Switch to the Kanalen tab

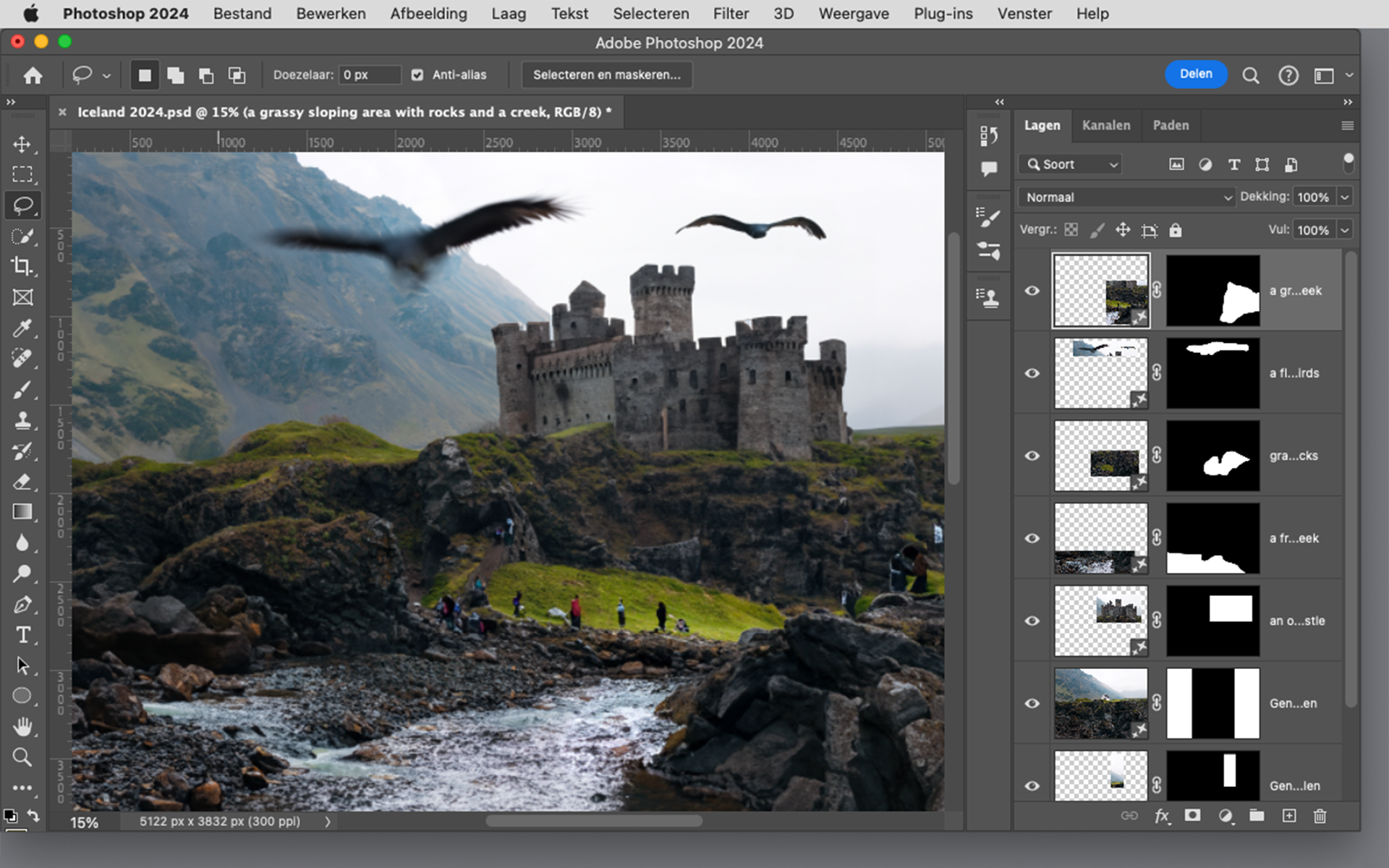pyautogui.click(x=1105, y=125)
